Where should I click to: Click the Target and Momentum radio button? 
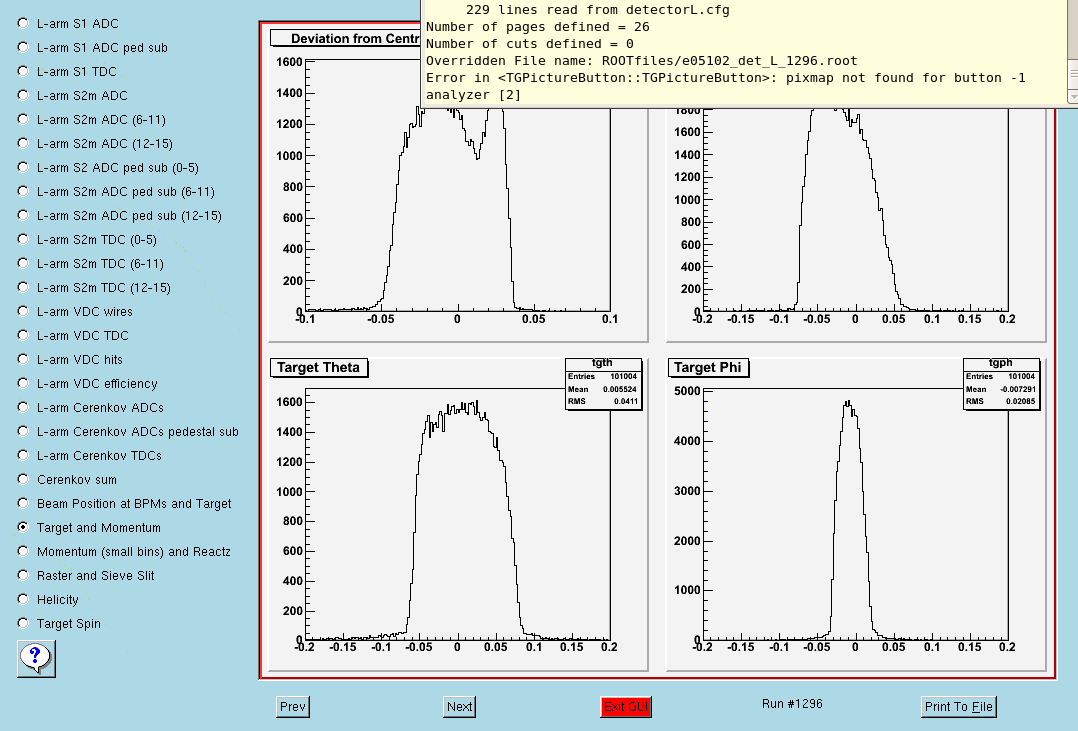[x=23, y=527]
